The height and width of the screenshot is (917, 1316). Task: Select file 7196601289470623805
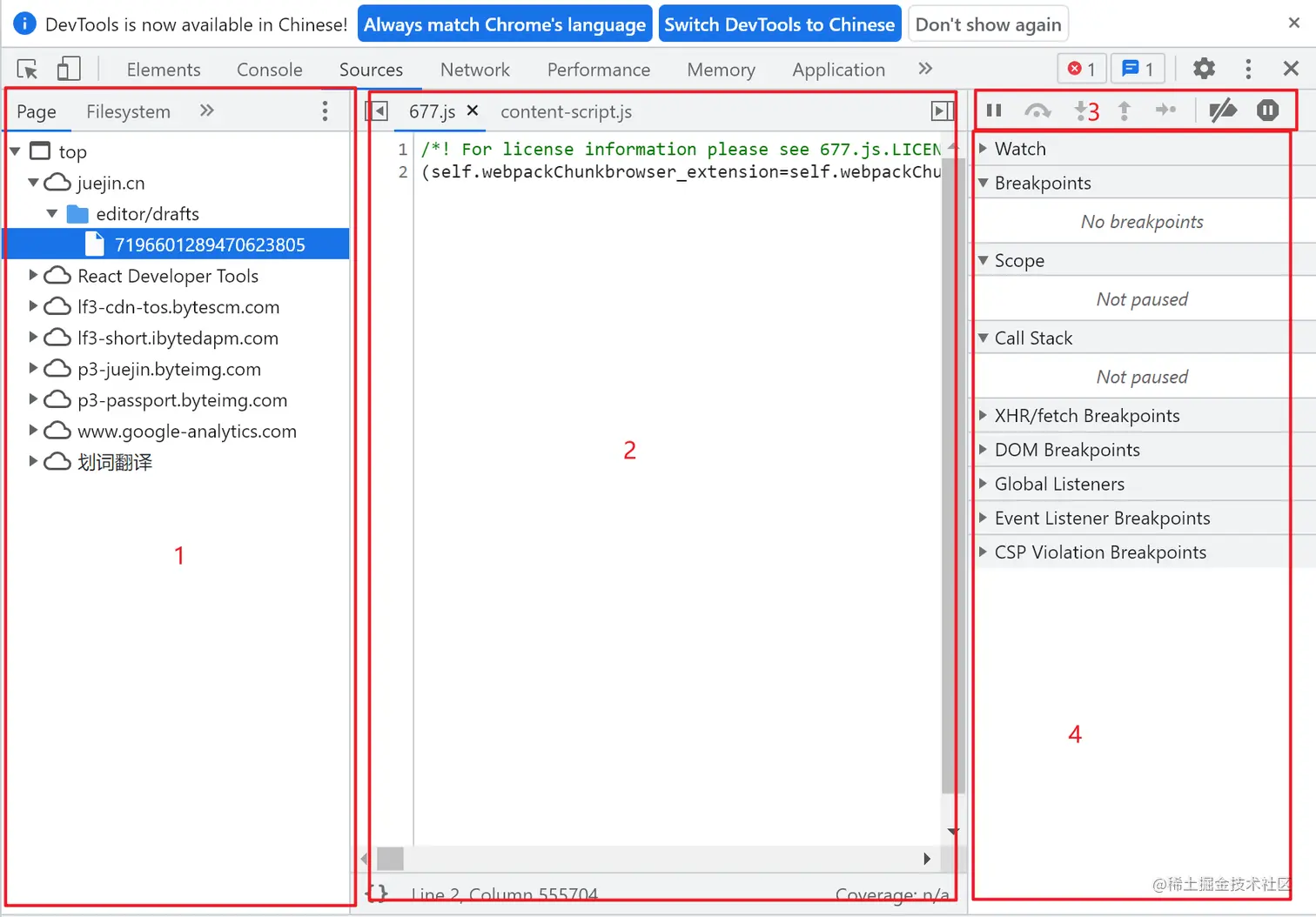(177, 244)
